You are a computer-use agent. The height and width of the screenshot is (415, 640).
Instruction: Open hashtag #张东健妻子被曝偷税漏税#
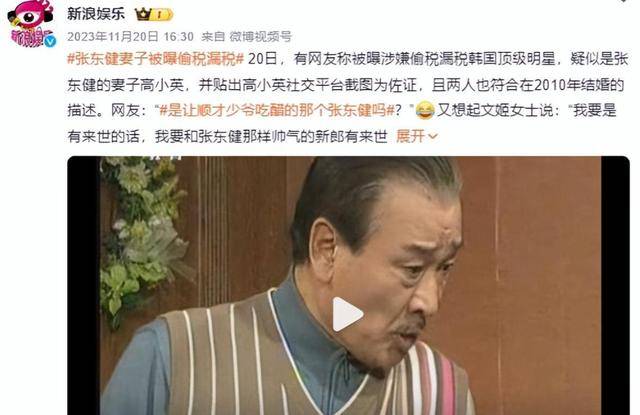pos(156,59)
